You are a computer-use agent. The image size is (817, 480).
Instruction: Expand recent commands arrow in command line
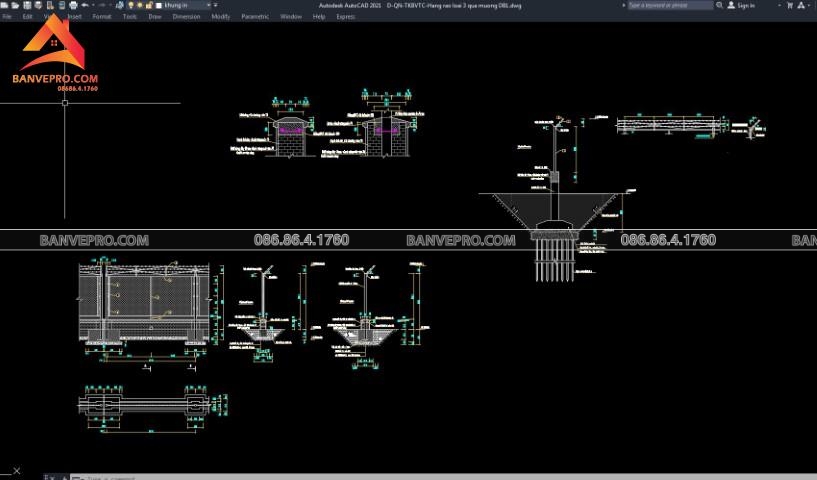tap(77, 477)
